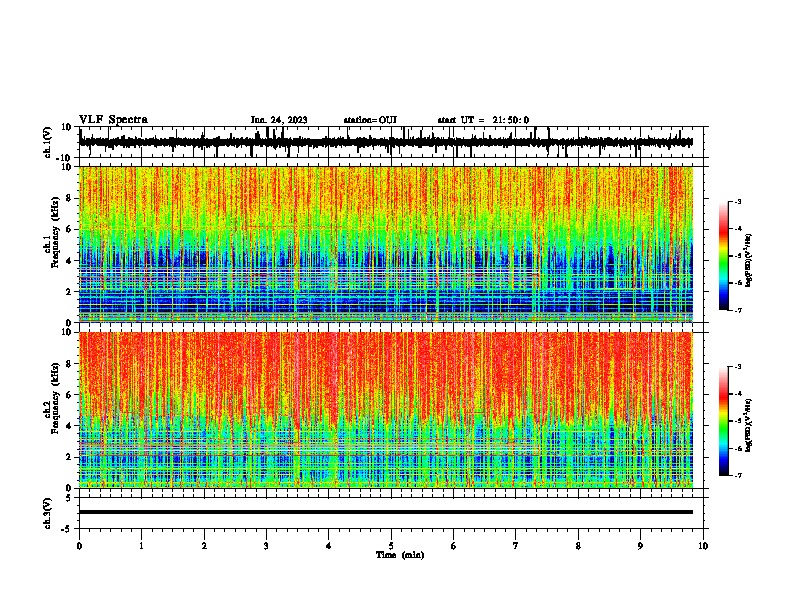This screenshot has height=612, width=792.
Task: Click time axis tick label '9'
Action: (x=640, y=546)
